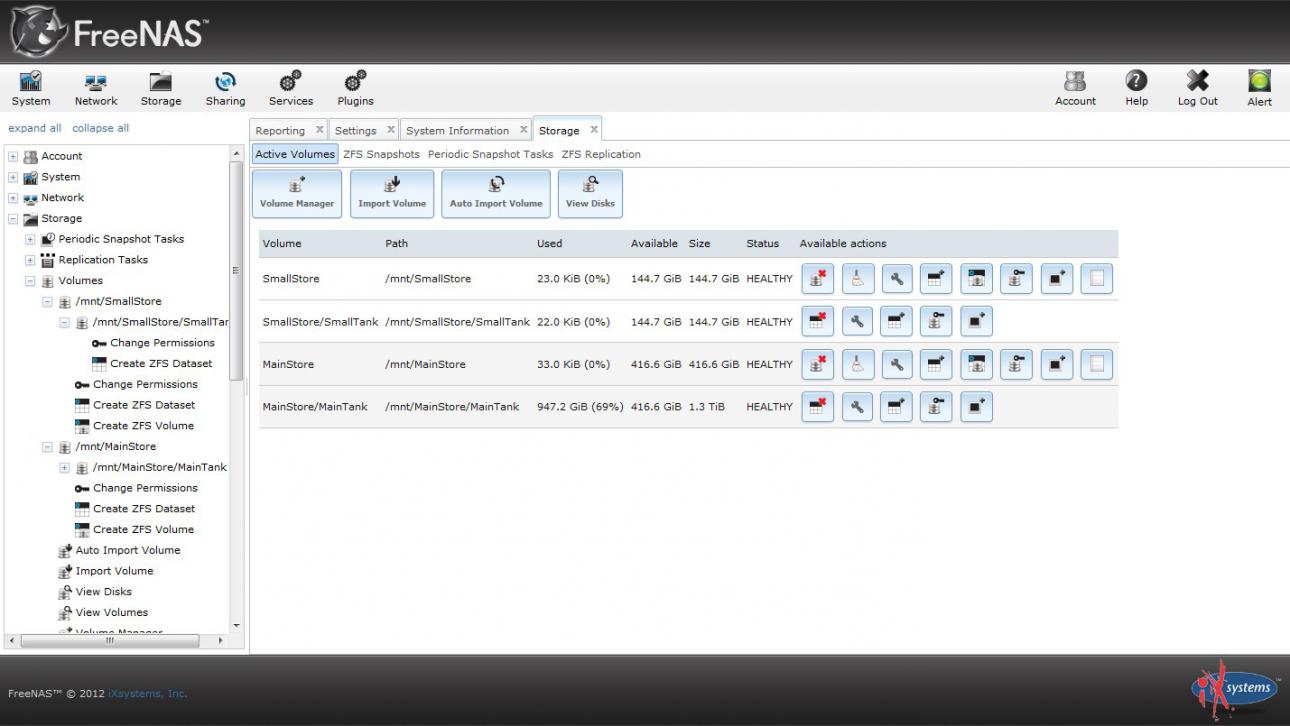The height and width of the screenshot is (726, 1290).
Task: Expand Replication Tasks tree node
Action: pos(30,261)
